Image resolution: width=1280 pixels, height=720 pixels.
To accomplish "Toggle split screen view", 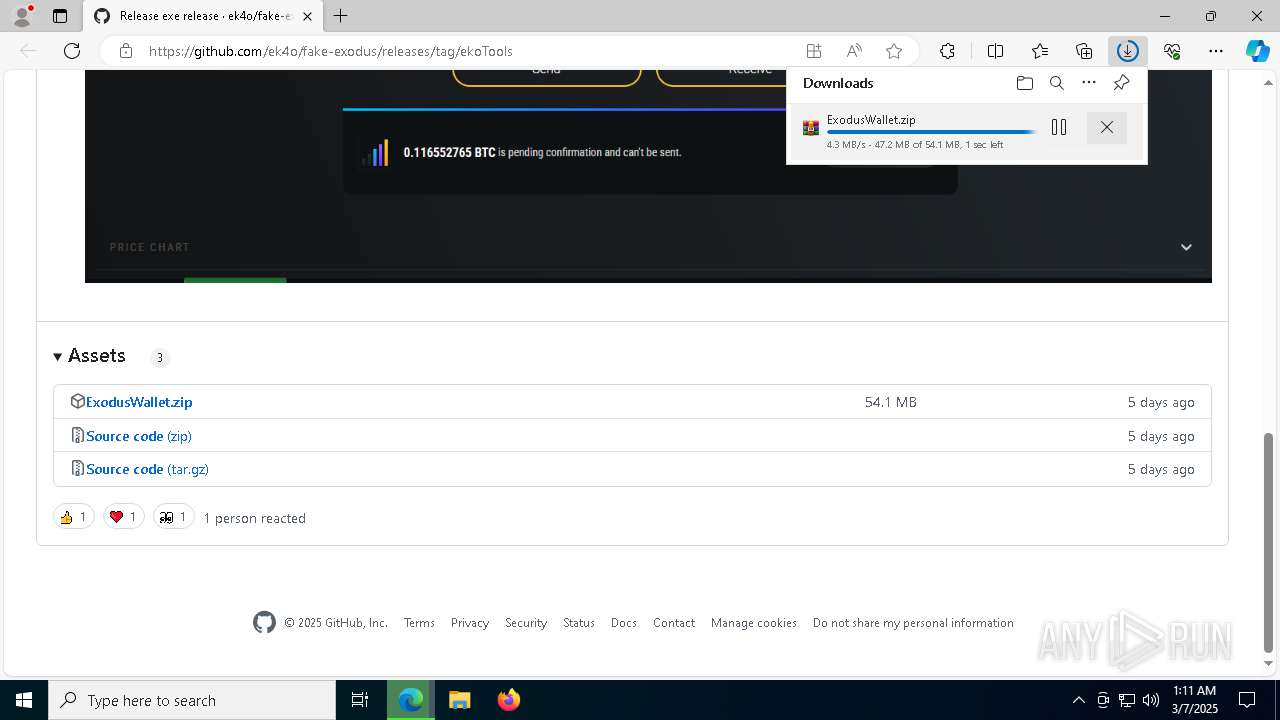I will coord(995,51).
